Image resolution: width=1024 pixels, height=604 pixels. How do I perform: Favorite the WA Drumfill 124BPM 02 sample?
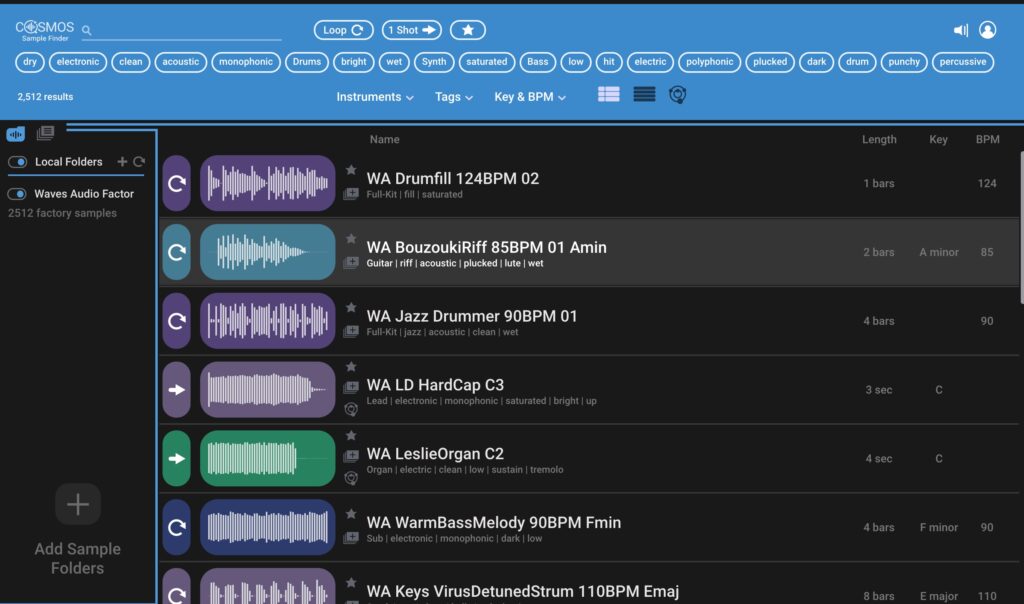point(351,170)
